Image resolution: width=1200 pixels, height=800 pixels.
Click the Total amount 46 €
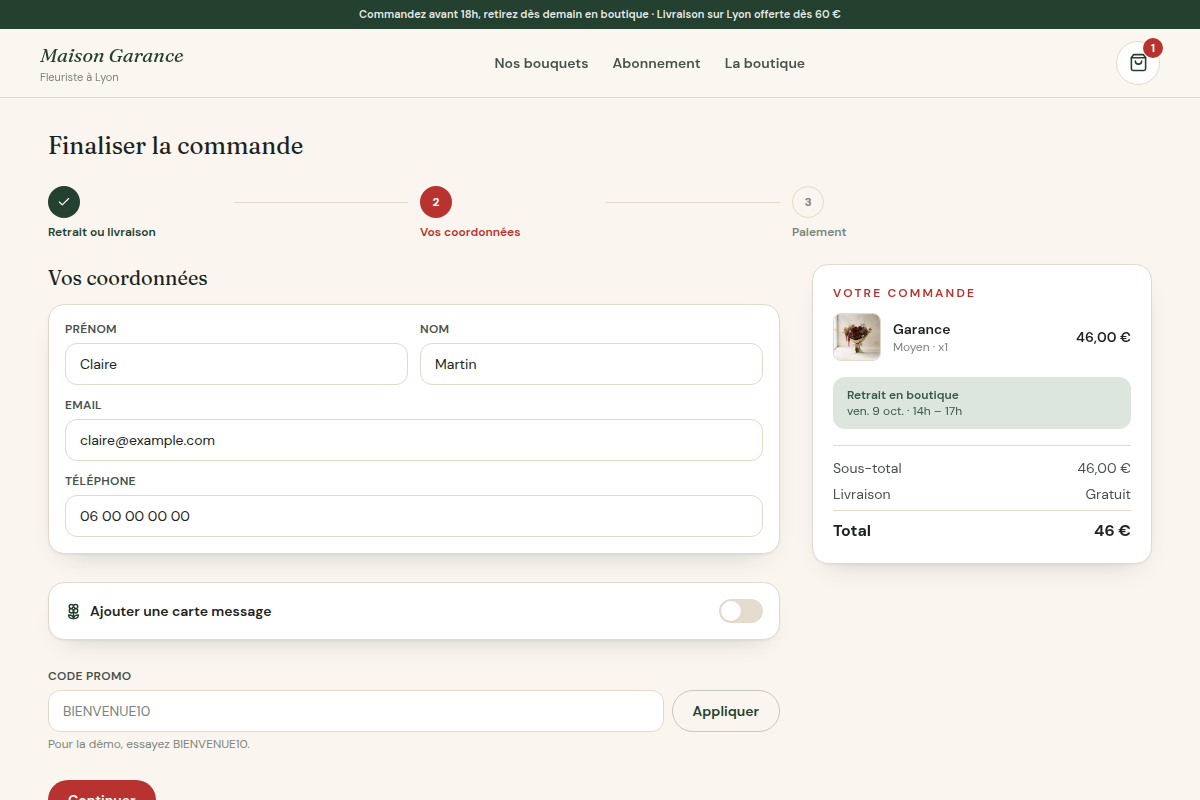(1112, 531)
